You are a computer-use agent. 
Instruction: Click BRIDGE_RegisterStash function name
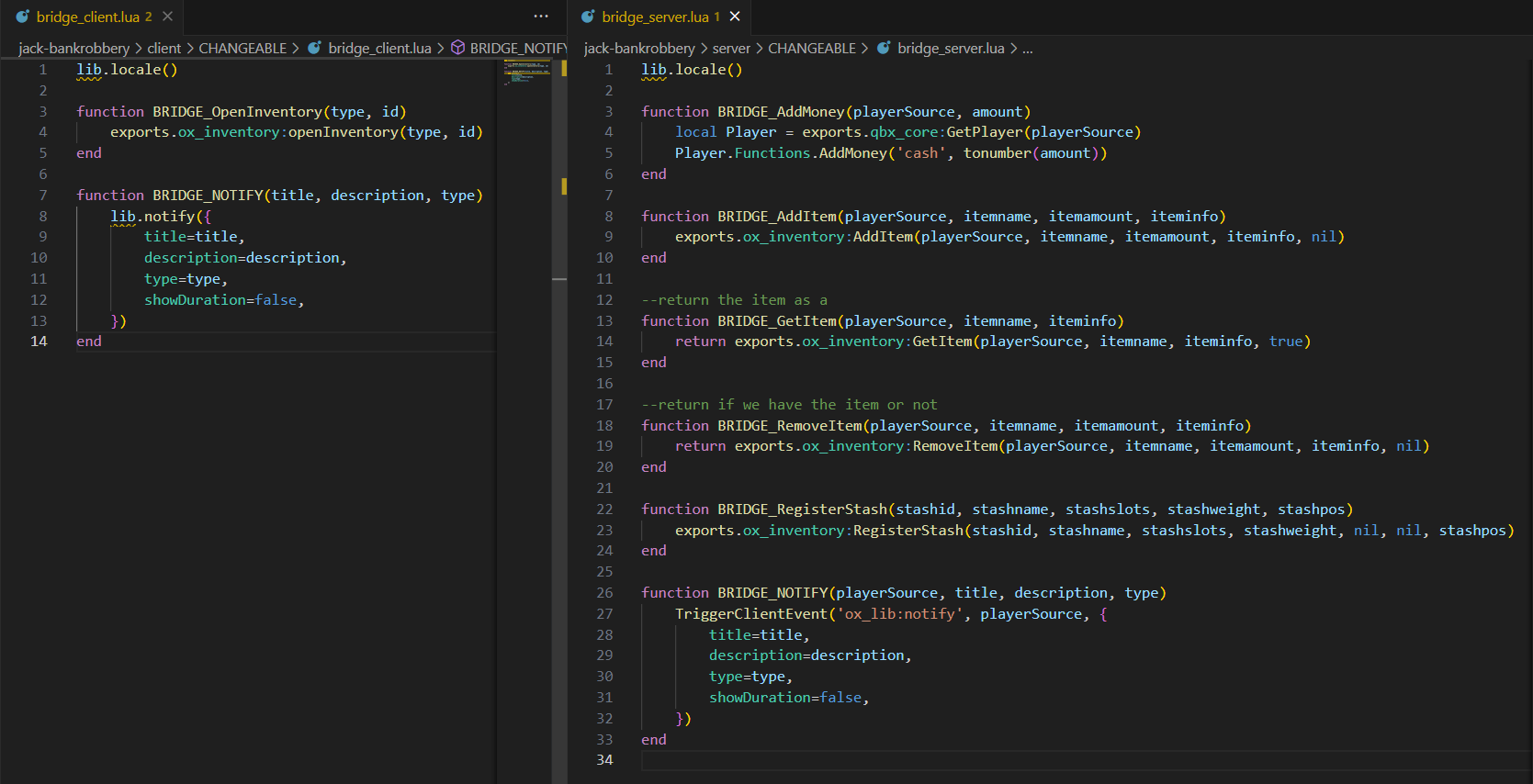pos(803,509)
